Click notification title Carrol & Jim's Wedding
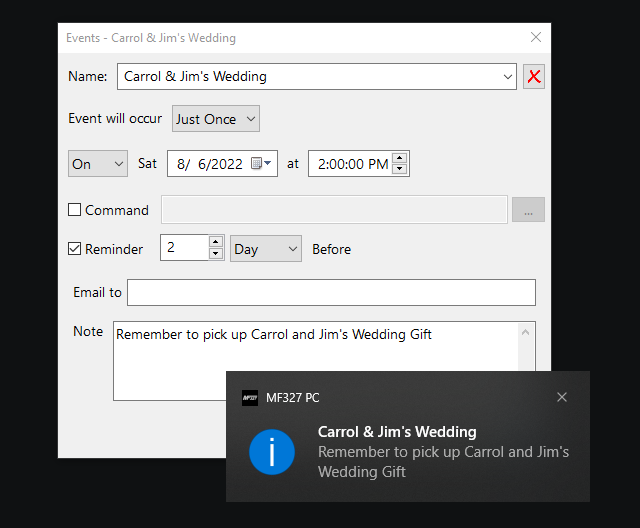Screen dimensions: 640x528 click(x=397, y=432)
